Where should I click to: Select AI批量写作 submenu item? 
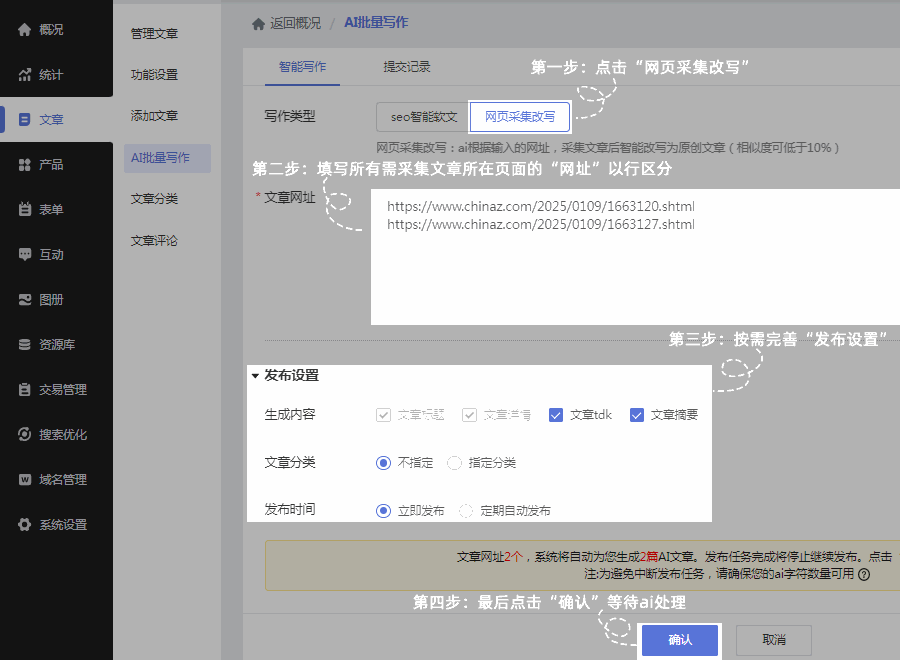[167, 158]
